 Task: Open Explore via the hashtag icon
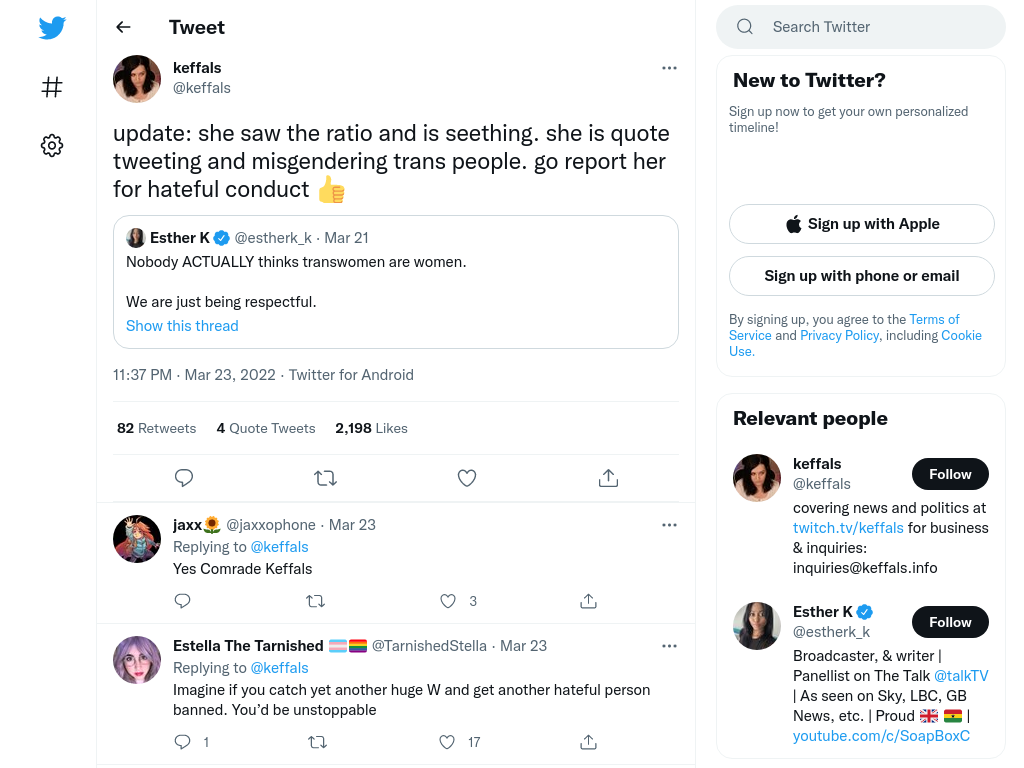tap(52, 87)
